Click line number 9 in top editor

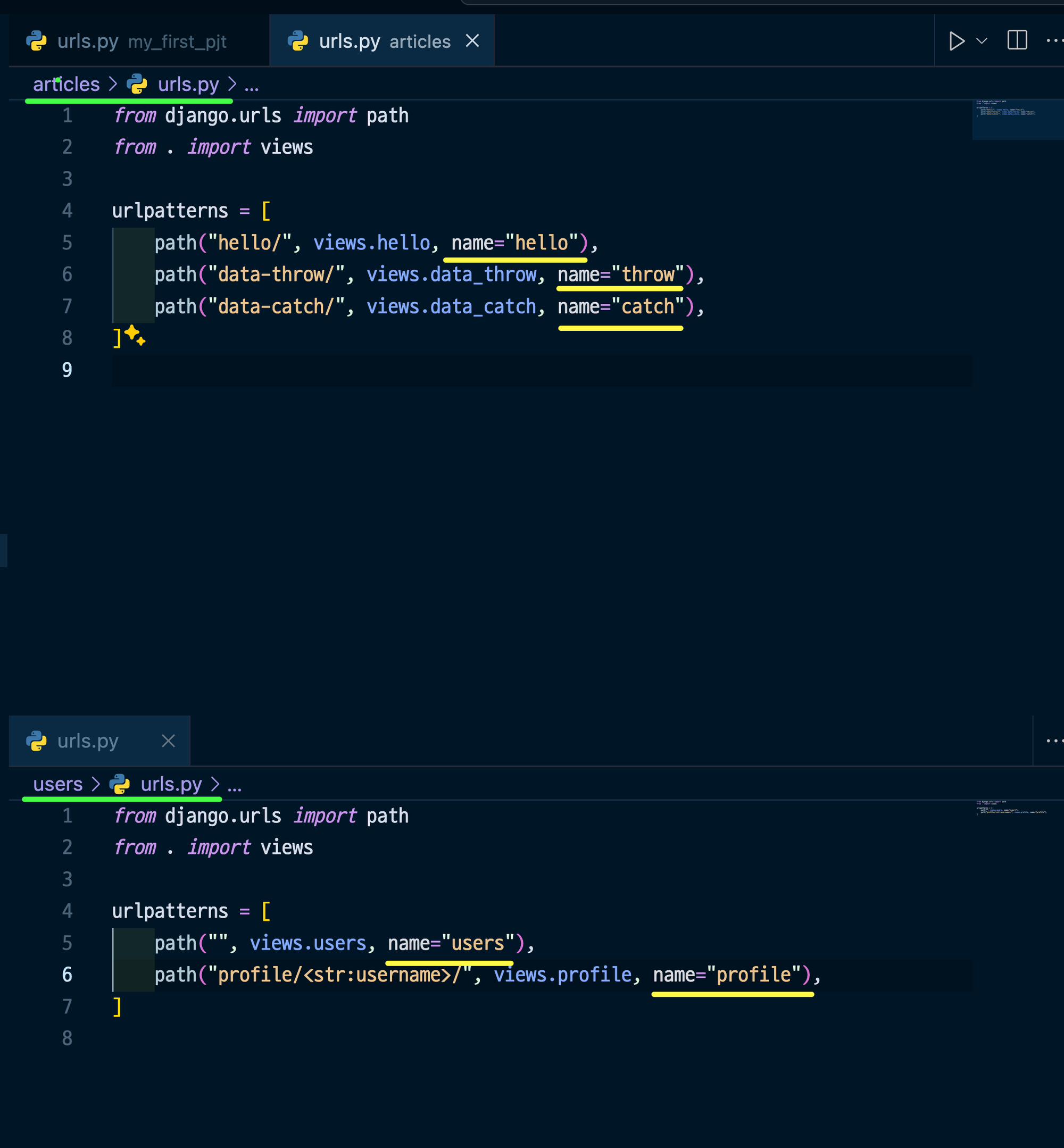(x=68, y=370)
